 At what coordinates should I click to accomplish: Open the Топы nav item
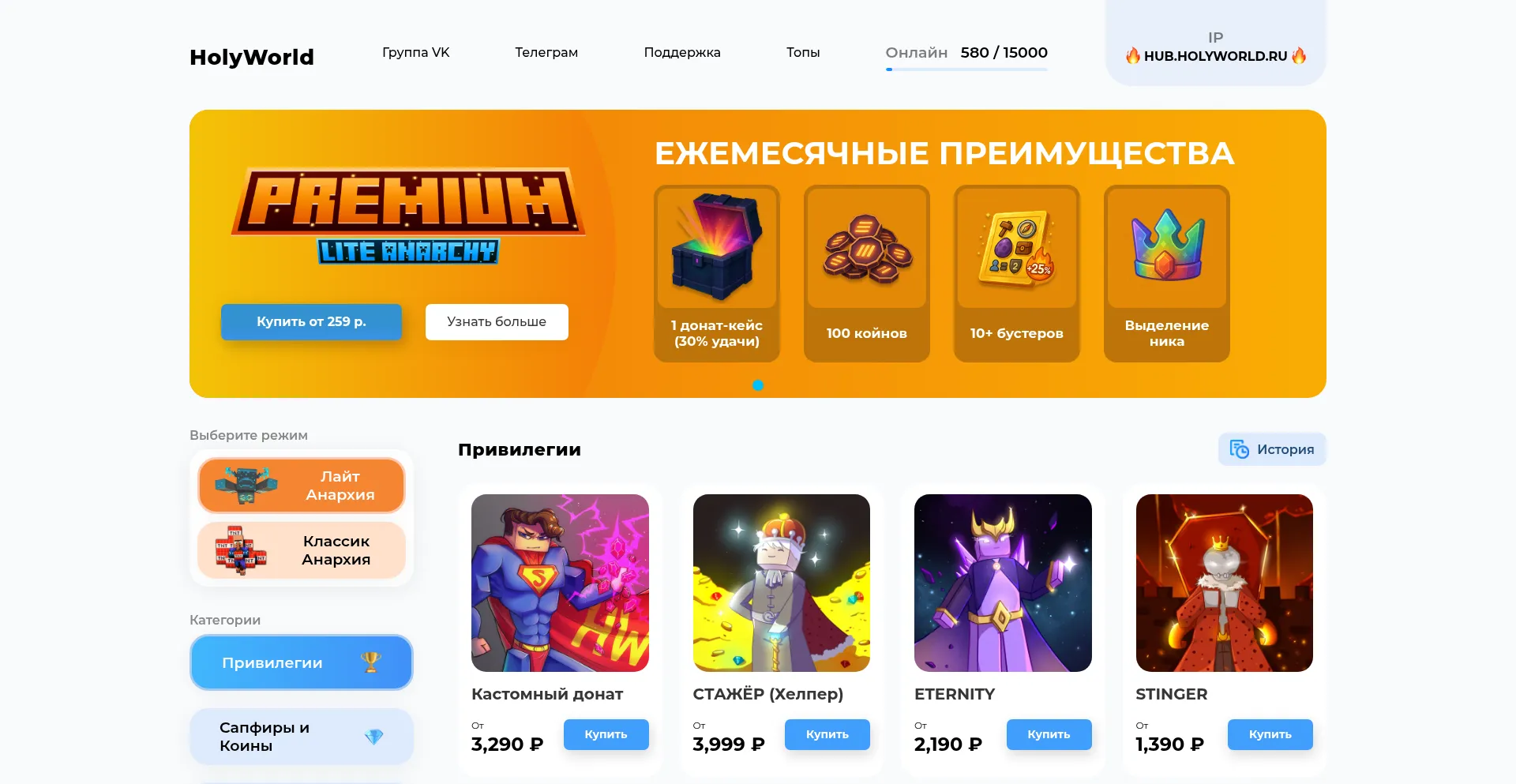(803, 52)
